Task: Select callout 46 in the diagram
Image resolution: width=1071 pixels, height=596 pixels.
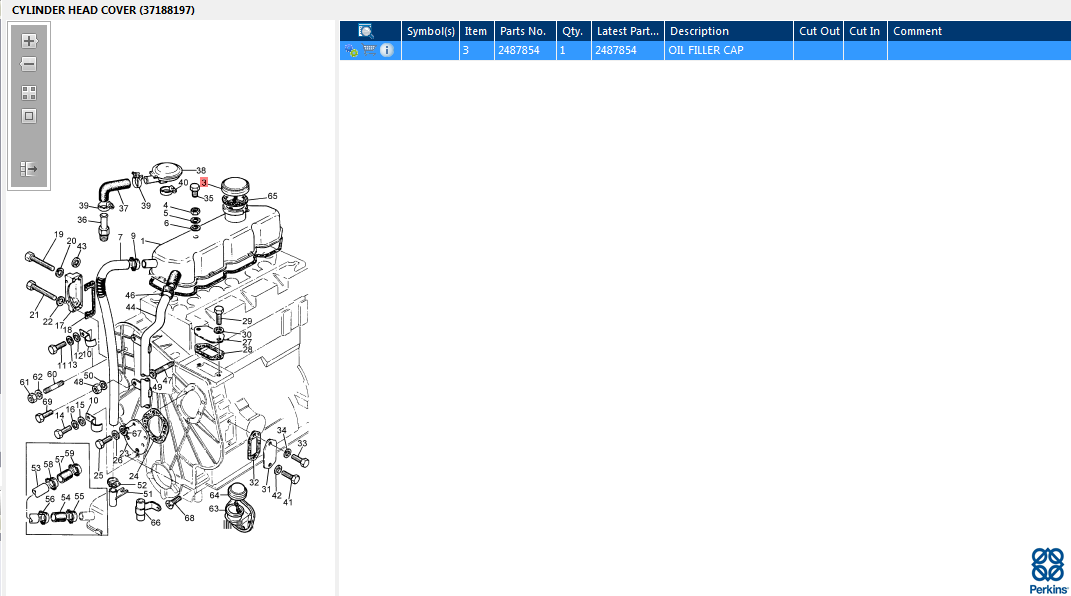Action: click(130, 296)
